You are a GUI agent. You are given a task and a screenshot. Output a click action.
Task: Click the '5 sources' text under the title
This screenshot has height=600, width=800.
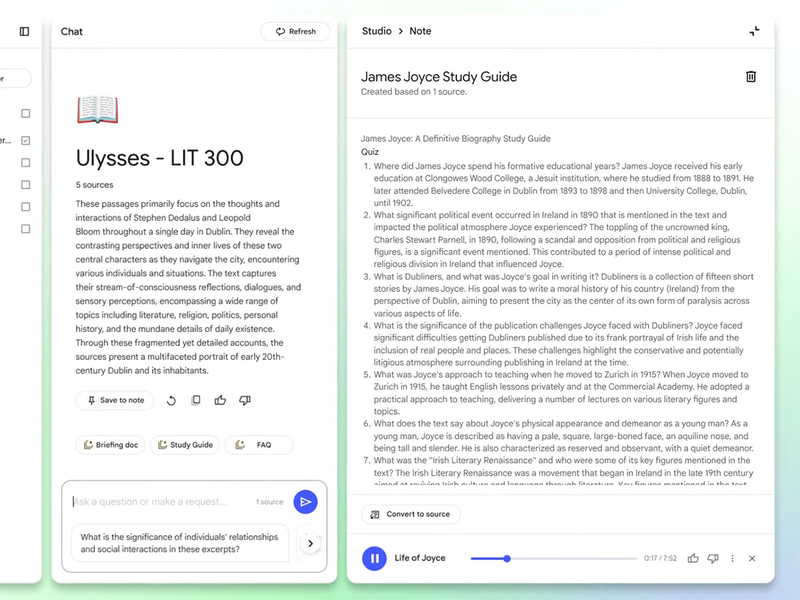(94, 185)
